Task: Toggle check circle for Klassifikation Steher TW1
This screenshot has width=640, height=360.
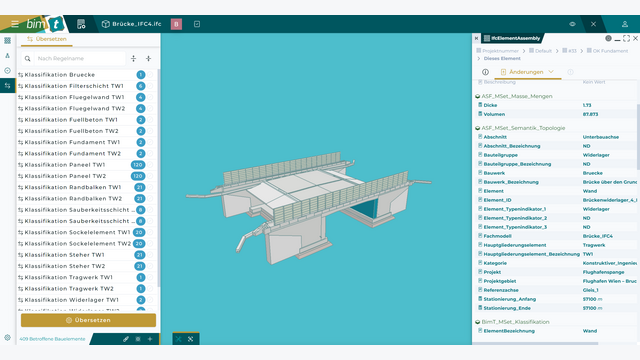Action: click(x=150, y=255)
